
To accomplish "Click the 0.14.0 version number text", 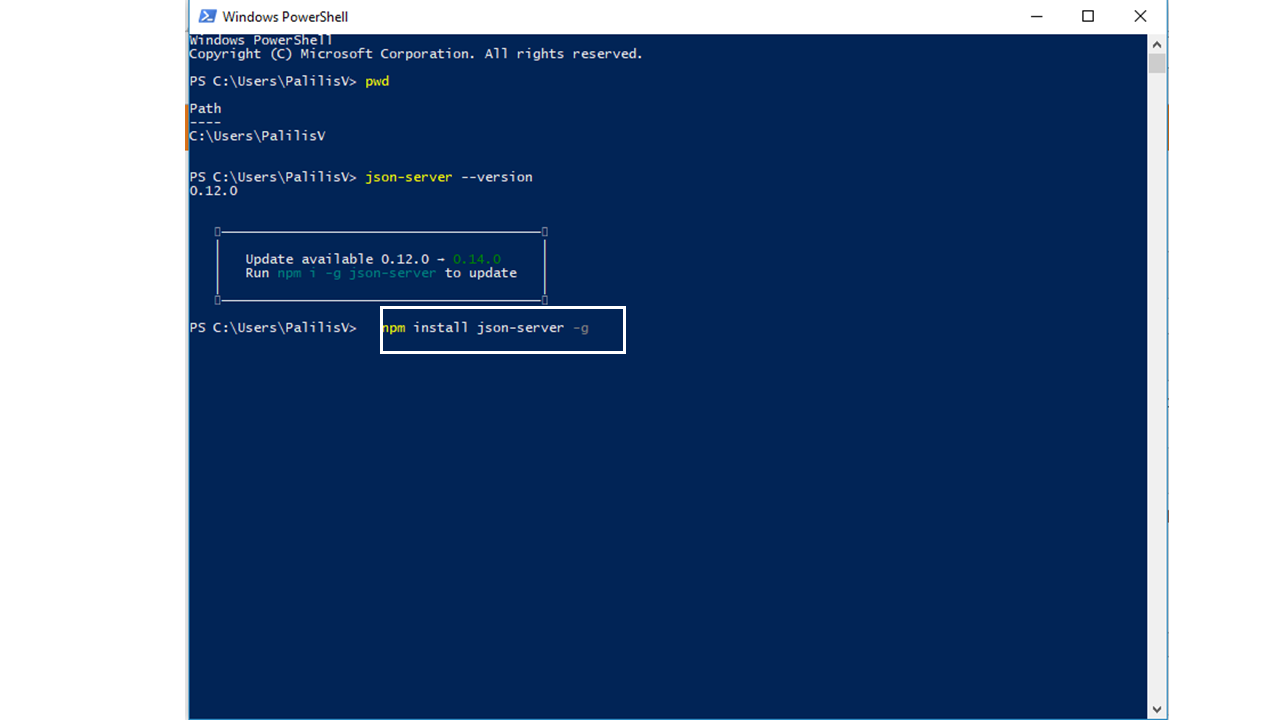I will click(475, 258).
